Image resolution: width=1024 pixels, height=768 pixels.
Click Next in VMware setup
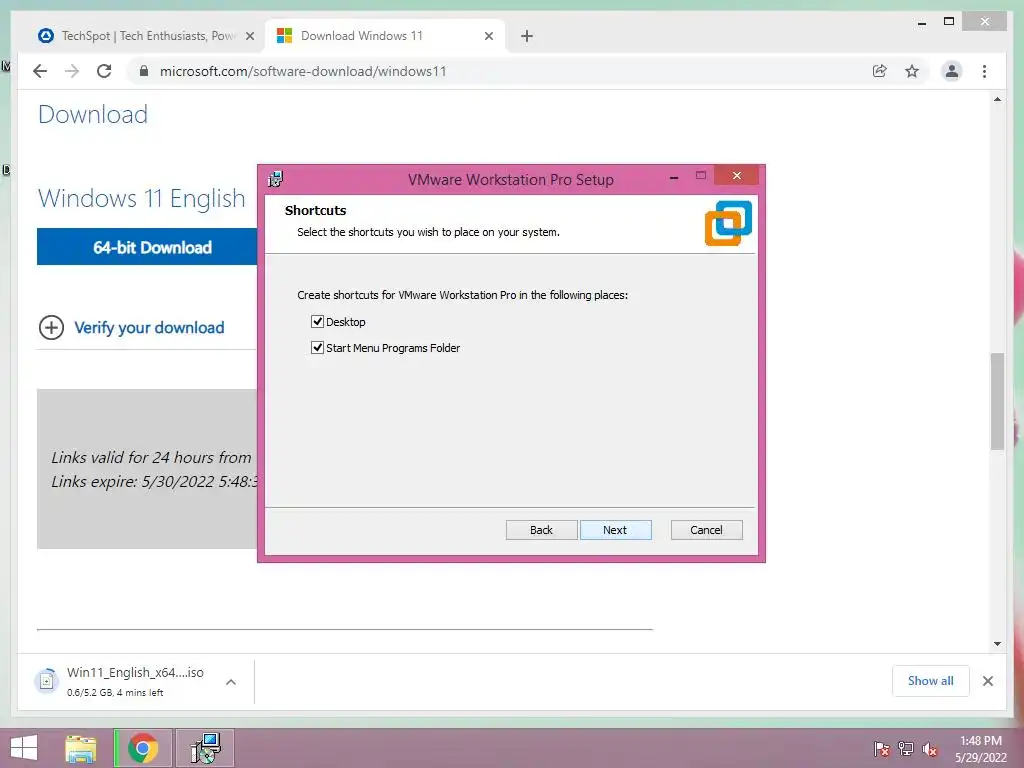click(x=615, y=530)
